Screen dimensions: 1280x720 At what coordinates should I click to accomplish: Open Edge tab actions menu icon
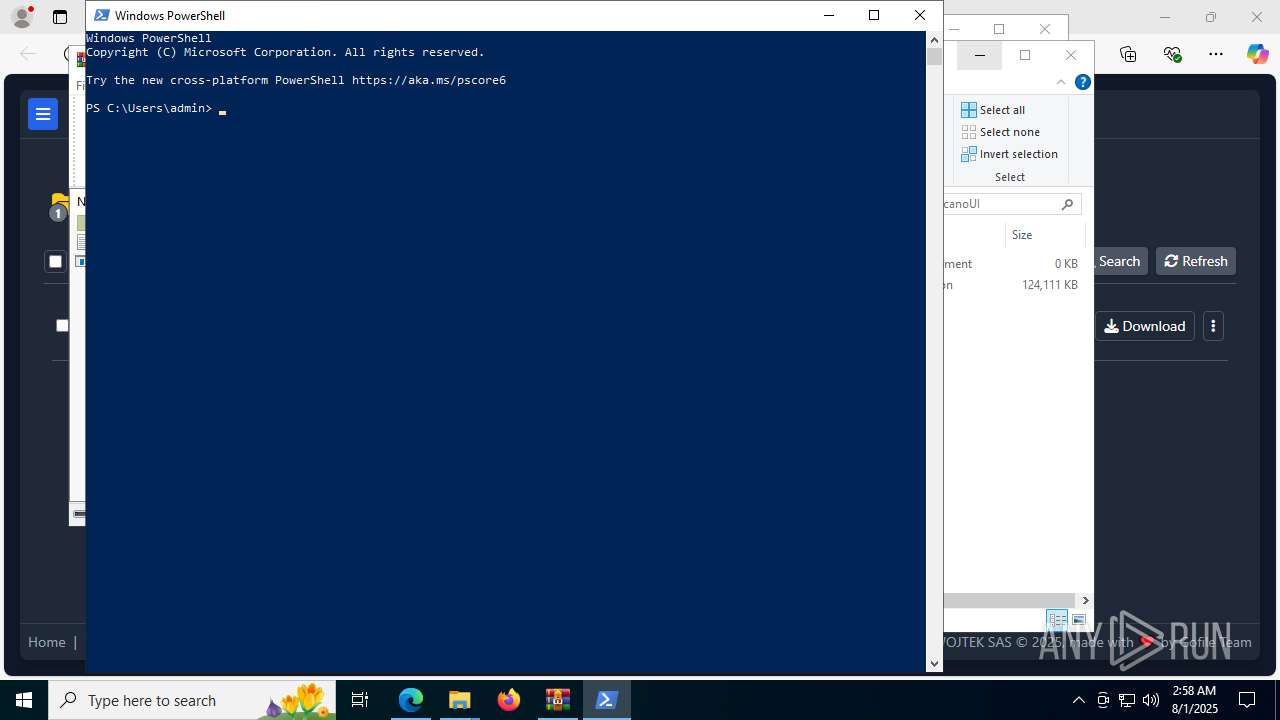pyautogui.click(x=60, y=17)
